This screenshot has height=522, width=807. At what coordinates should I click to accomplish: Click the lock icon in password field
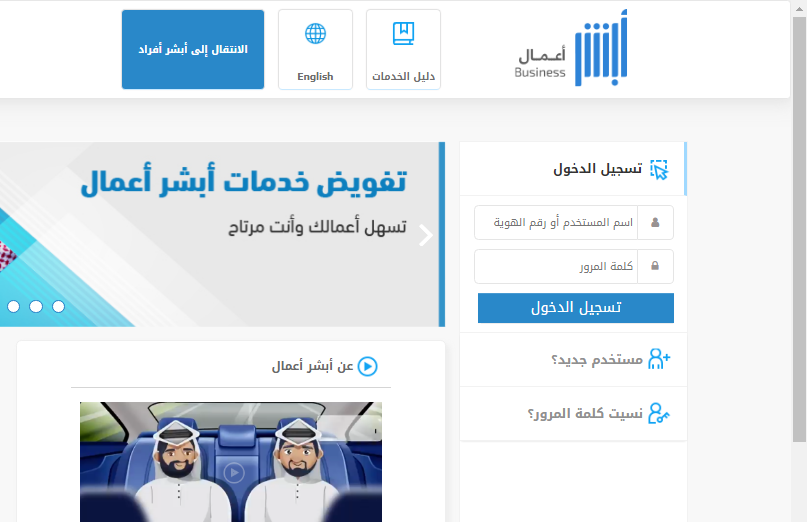tap(655, 267)
